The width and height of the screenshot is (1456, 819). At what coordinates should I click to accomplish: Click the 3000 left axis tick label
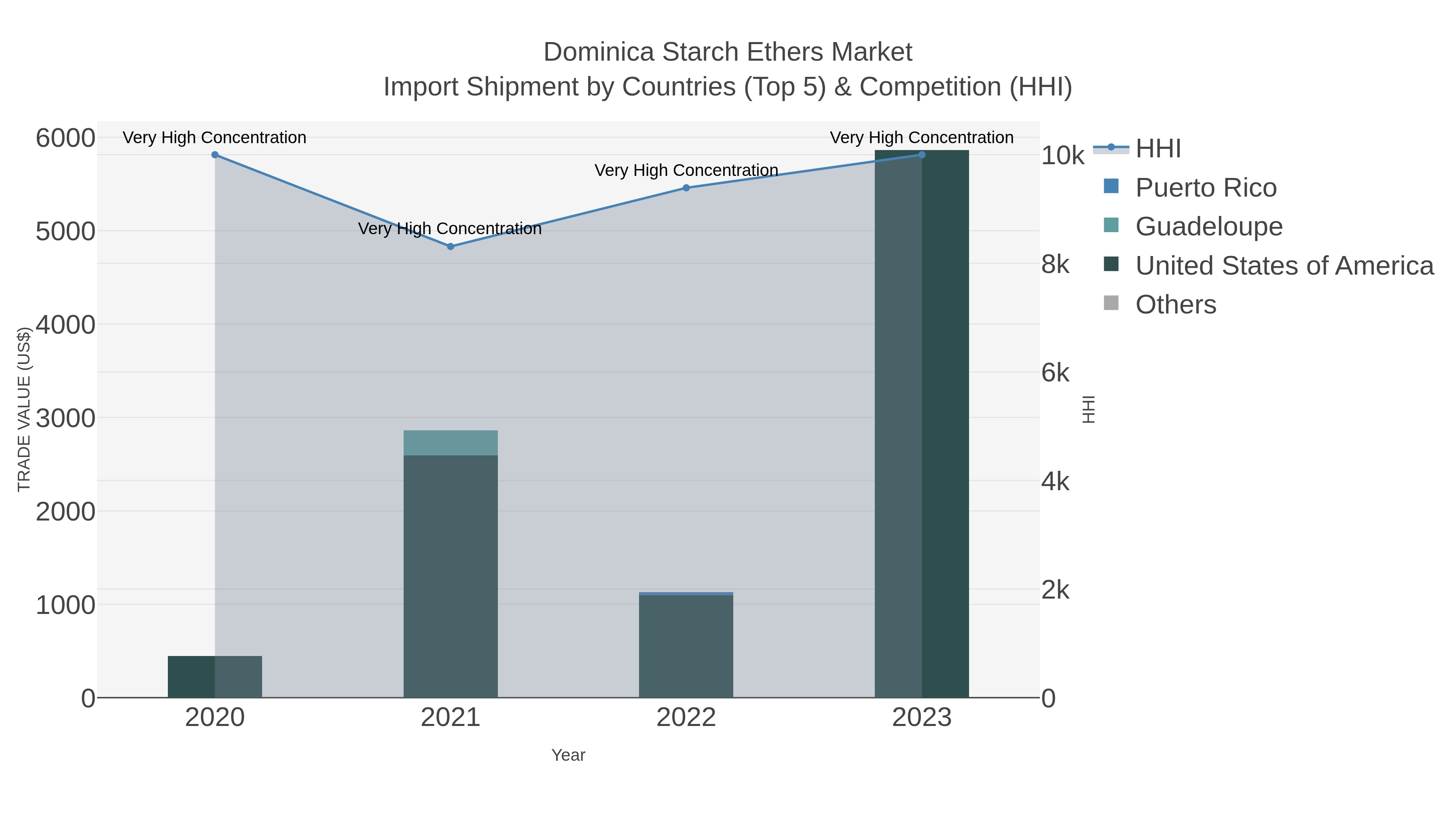point(66,418)
